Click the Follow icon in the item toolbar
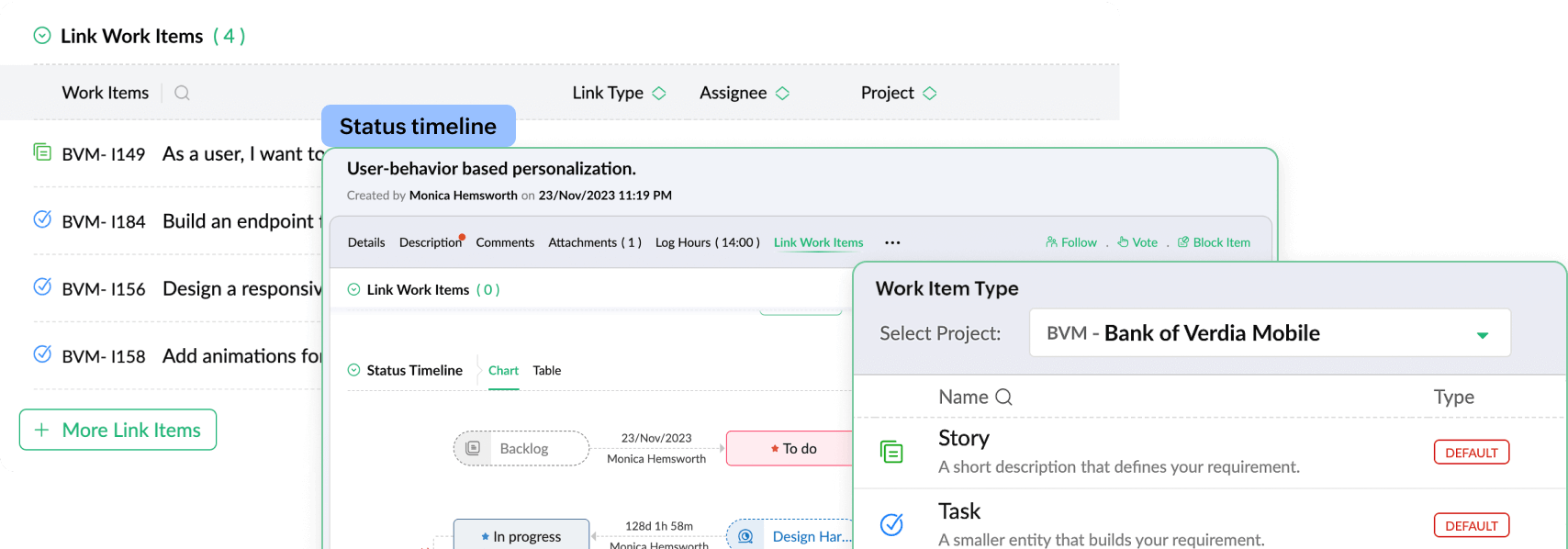Screen dimensions: 1568x549 click(1051, 242)
